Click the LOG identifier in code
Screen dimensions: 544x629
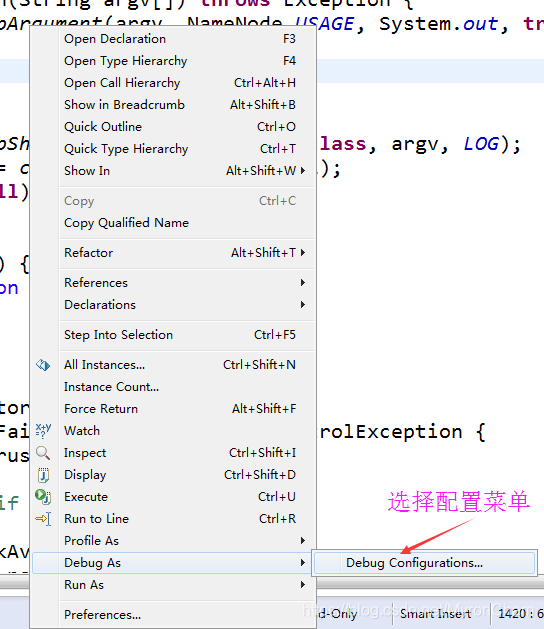(481, 144)
